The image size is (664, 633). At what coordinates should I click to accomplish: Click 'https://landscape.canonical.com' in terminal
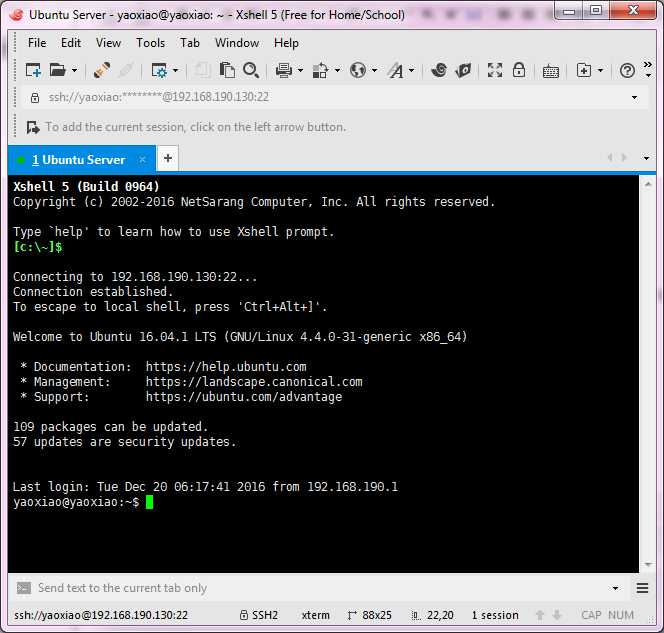pos(254,382)
